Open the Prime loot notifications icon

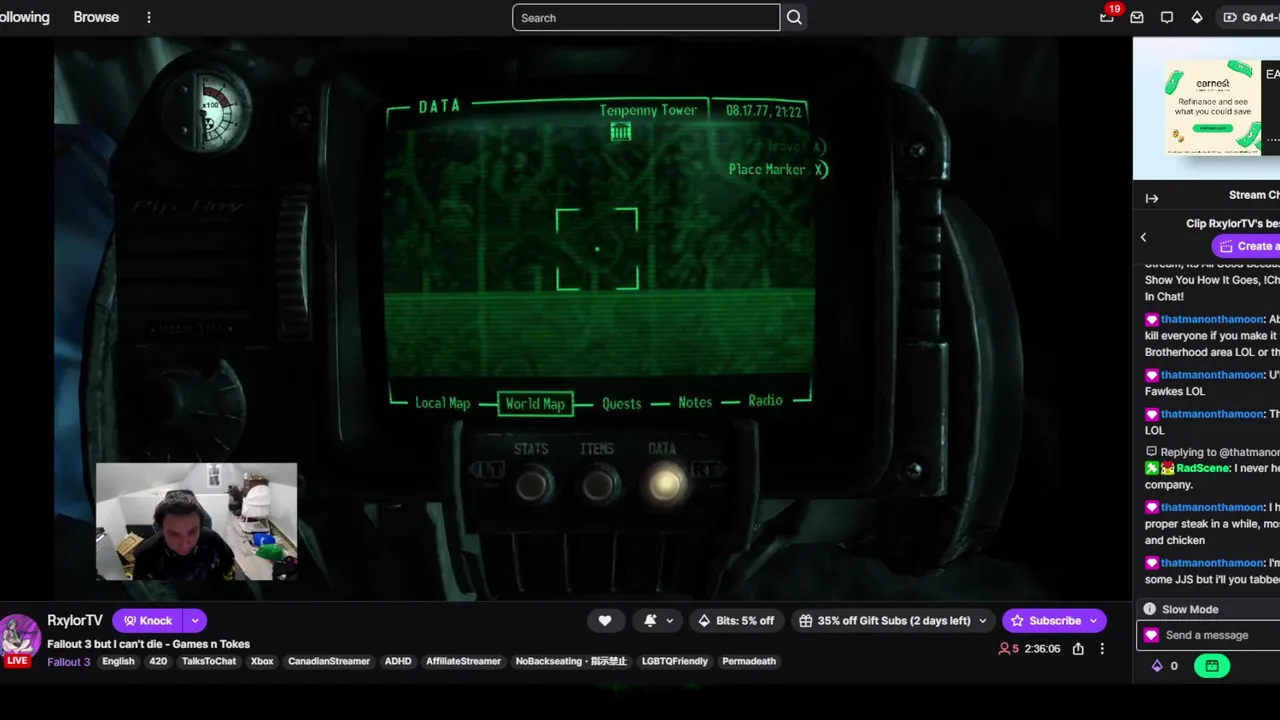tap(1107, 17)
